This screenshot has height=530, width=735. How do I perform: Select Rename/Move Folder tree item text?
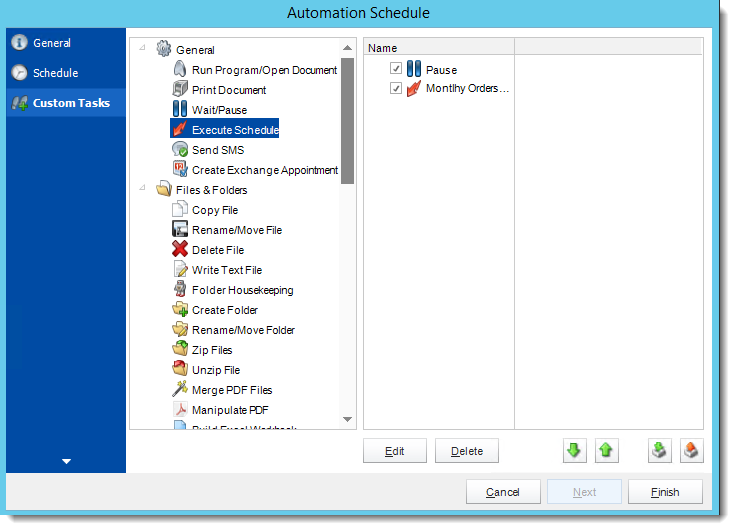tap(243, 330)
